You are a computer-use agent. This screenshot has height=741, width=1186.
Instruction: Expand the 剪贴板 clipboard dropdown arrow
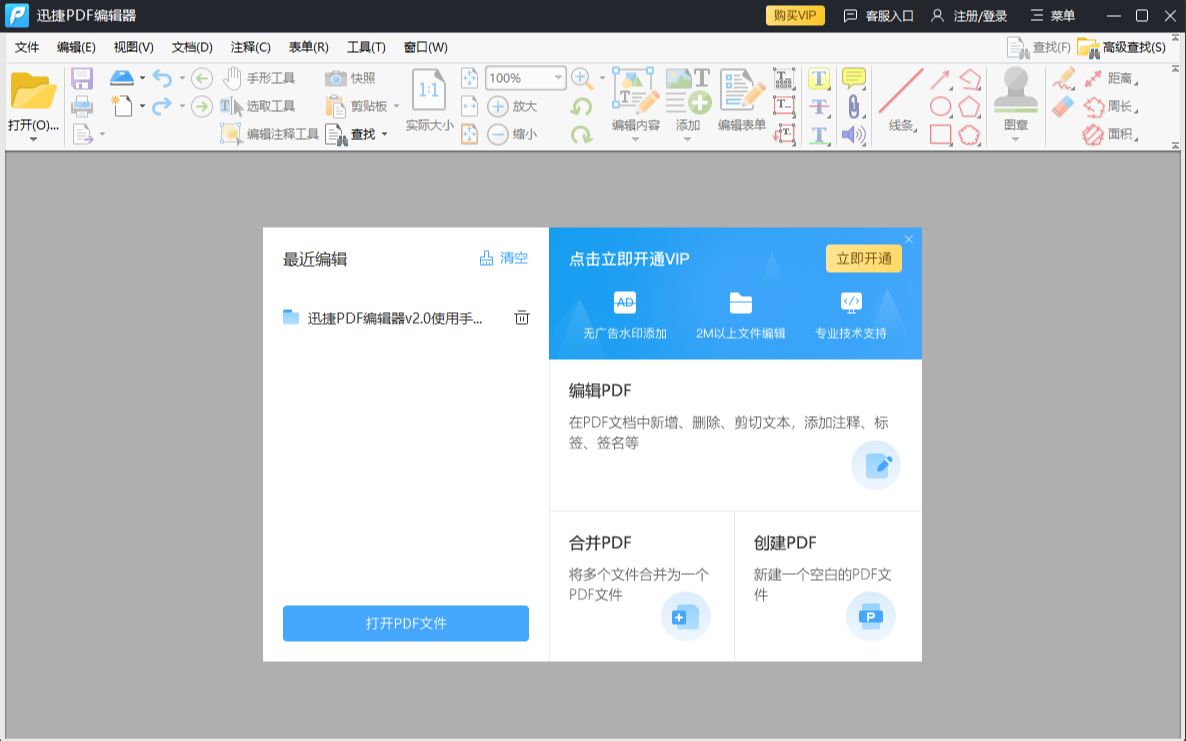[x=396, y=106]
